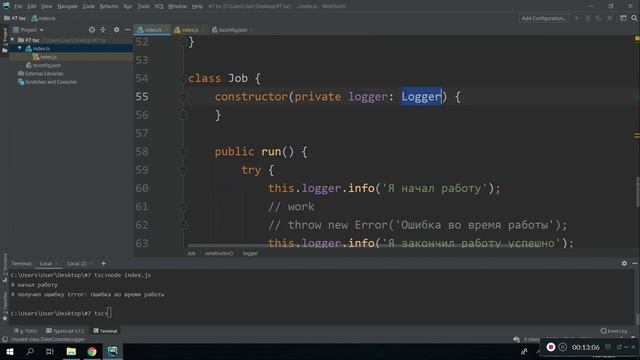Screen dimensions: 640x360
Task: Open the Terminal tool window tab
Action: 105,331
